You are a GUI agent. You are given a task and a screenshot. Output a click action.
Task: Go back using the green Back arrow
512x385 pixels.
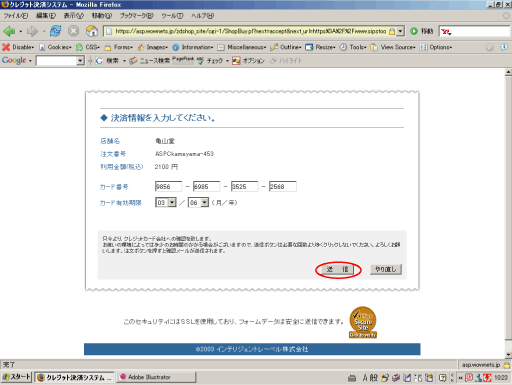click(x=9, y=31)
